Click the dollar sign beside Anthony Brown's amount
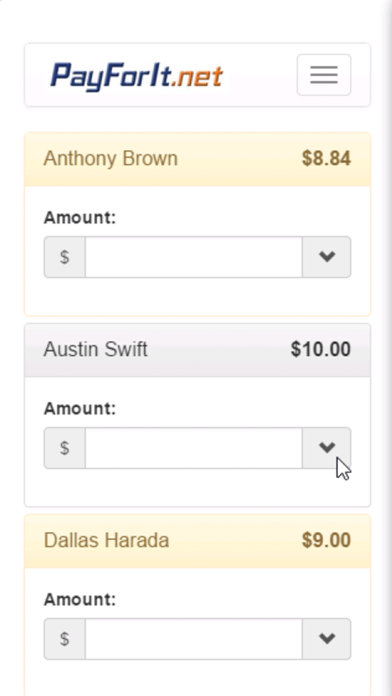The image size is (392, 696). click(x=64, y=257)
